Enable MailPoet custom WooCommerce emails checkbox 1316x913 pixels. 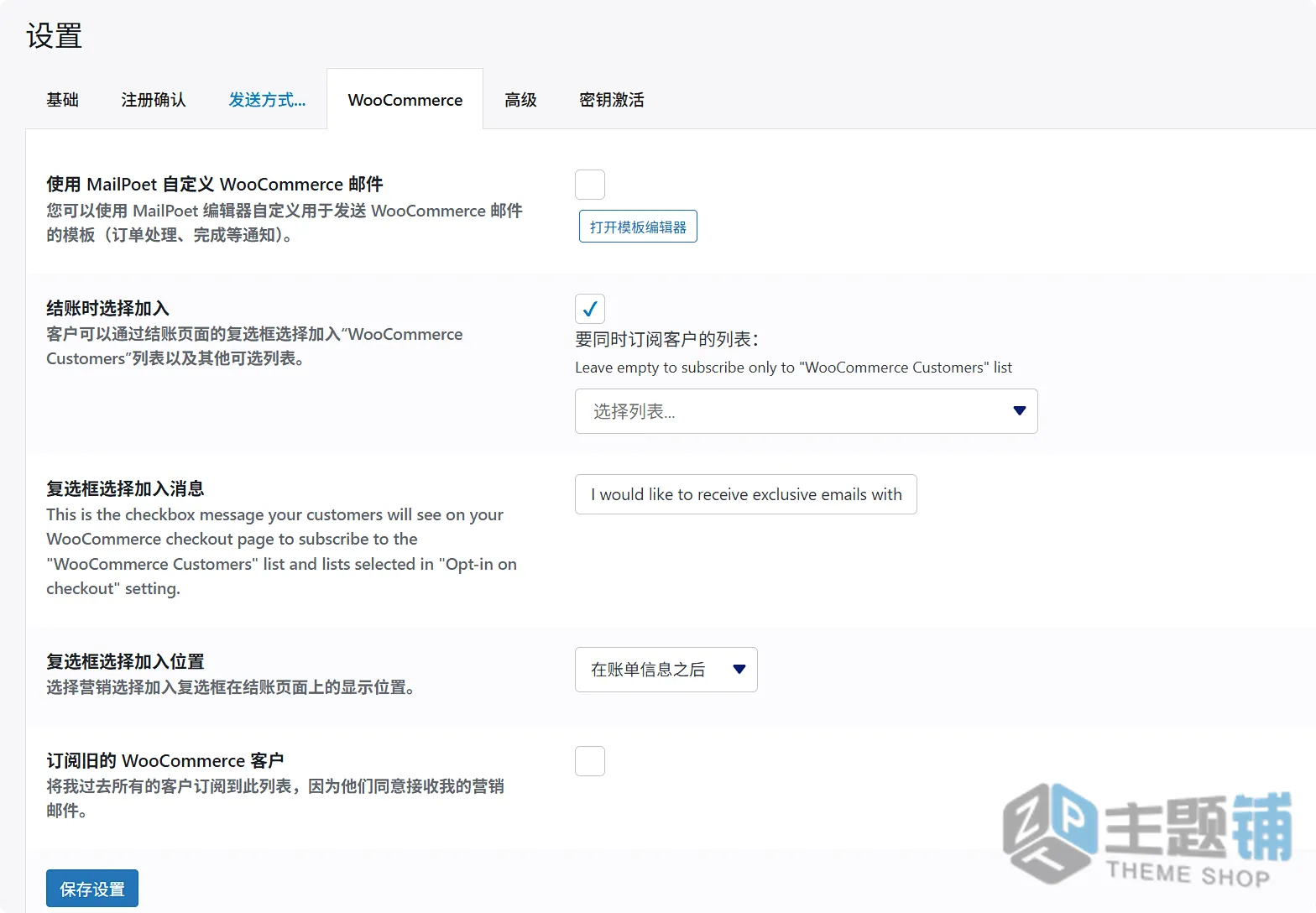pos(590,185)
